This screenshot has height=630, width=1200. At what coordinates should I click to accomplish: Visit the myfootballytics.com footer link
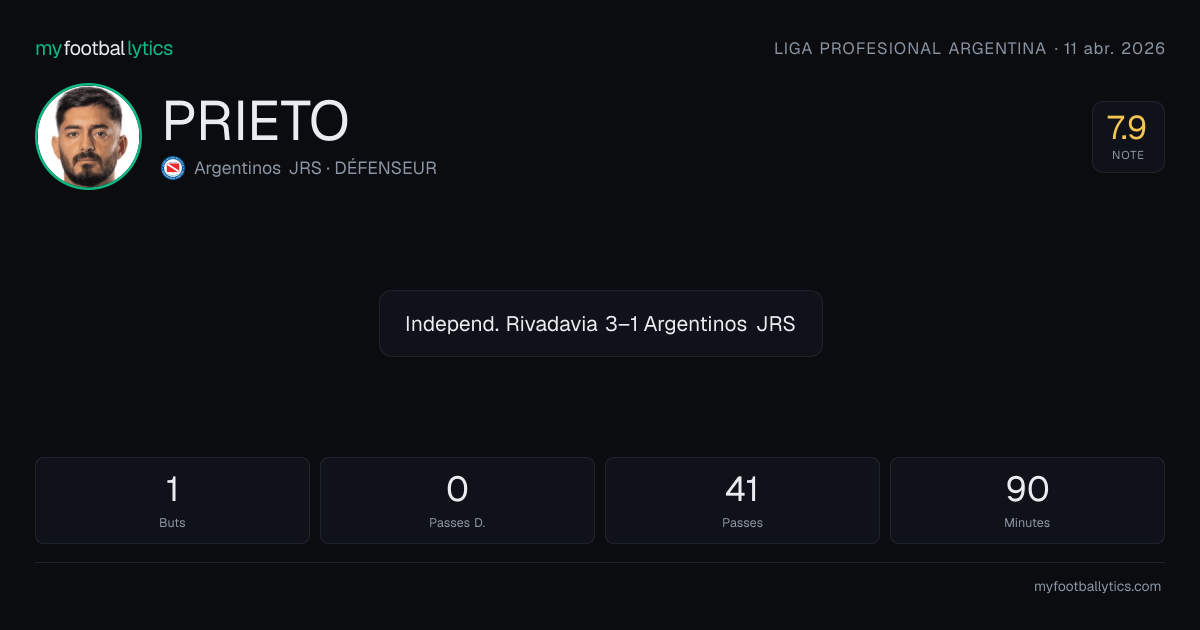pyautogui.click(x=1097, y=587)
